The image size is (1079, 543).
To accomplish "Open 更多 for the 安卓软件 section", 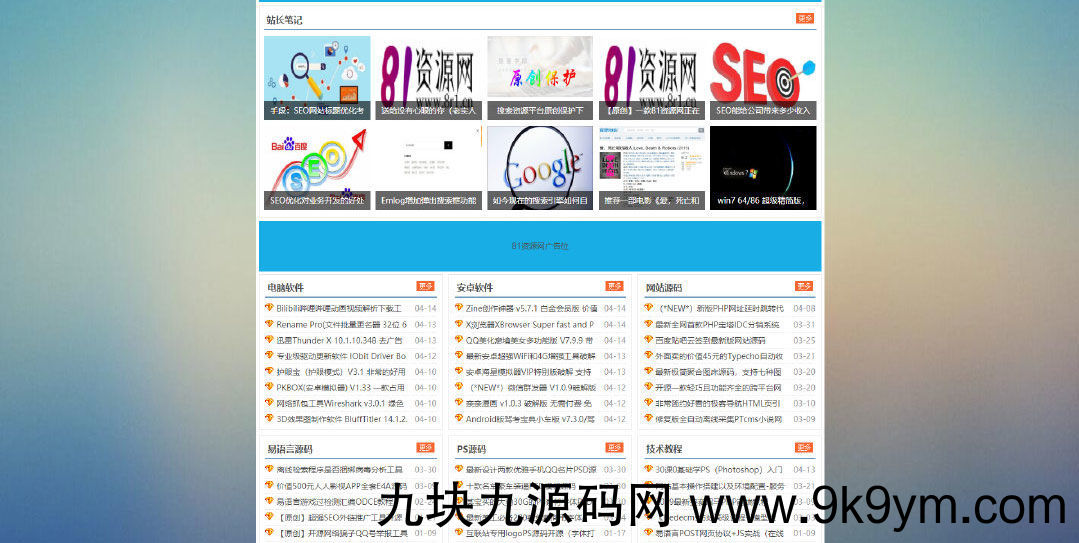I will [614, 287].
